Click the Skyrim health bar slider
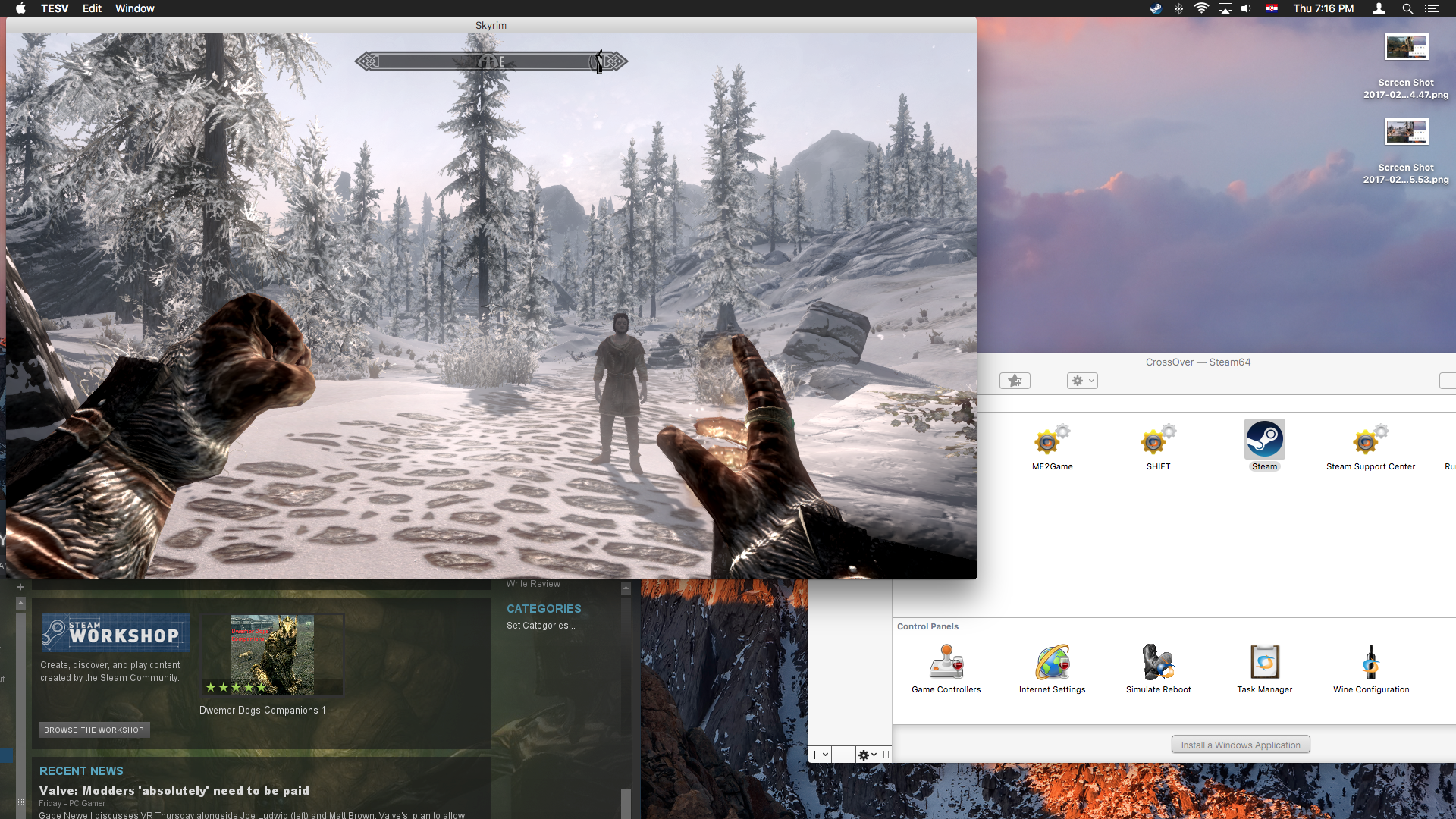Viewport: 1456px width, 819px height. pos(598,61)
